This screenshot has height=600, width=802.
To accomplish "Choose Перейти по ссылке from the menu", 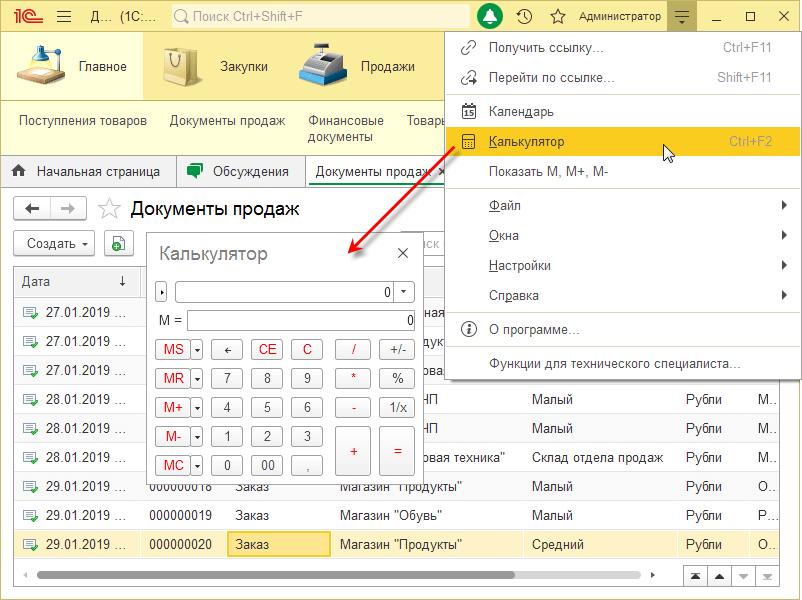I will 623,78.
